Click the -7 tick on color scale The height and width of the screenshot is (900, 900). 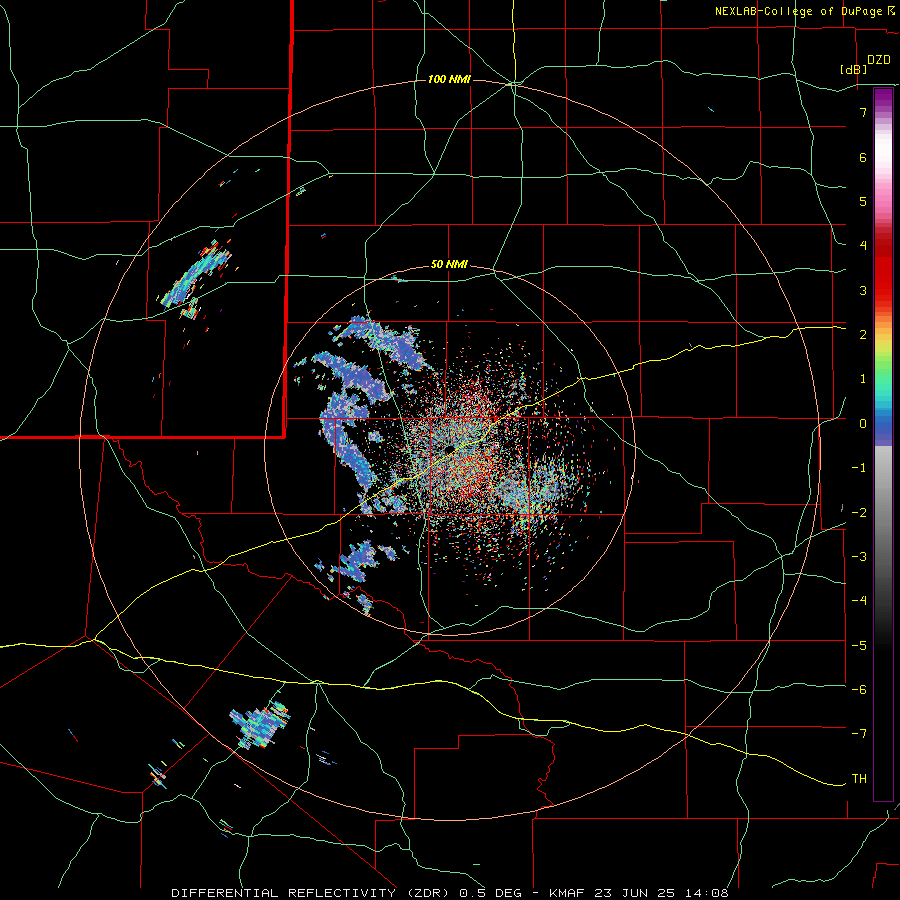tap(859, 734)
